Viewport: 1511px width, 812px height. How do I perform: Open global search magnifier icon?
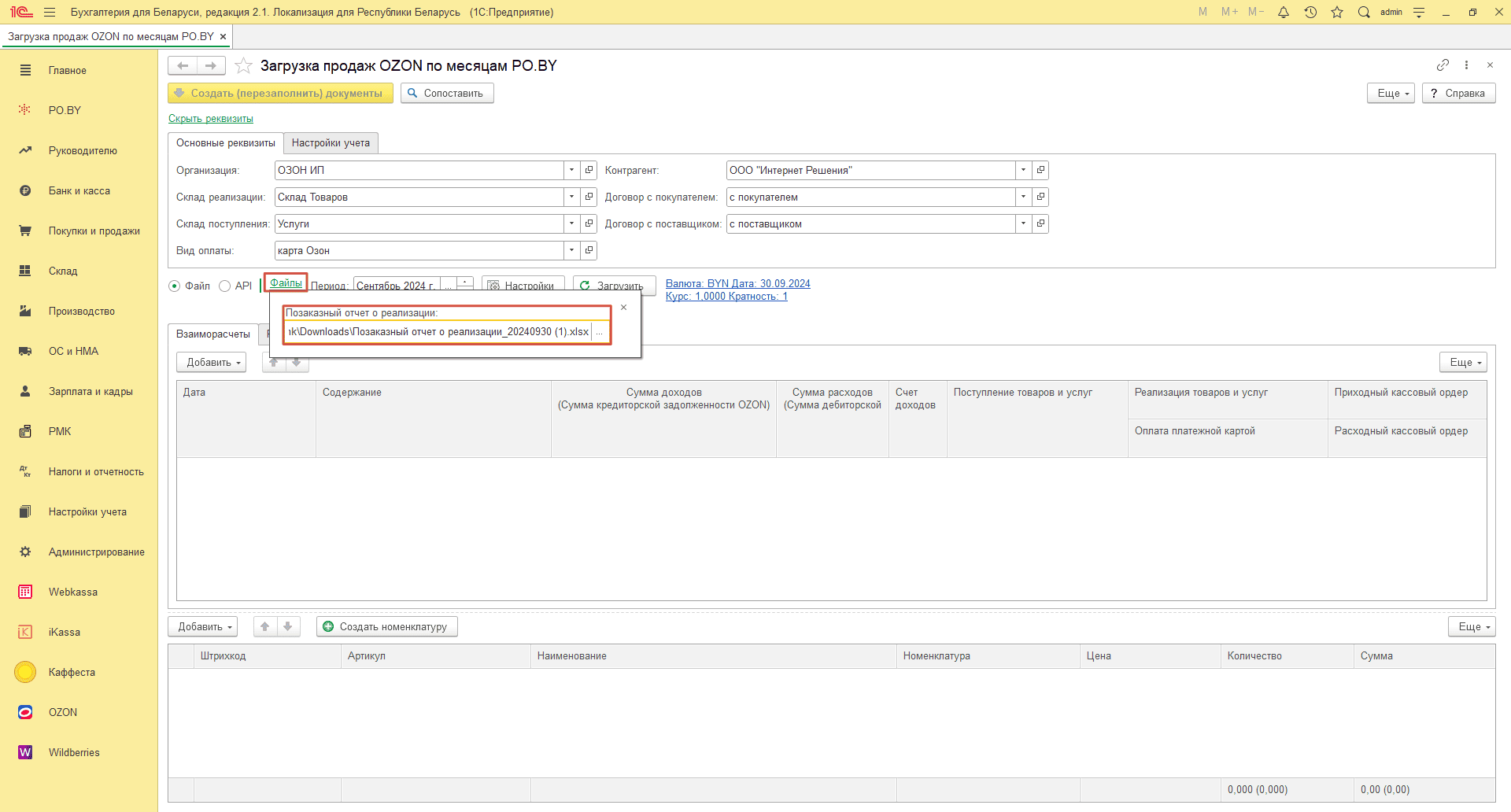pos(1364,12)
